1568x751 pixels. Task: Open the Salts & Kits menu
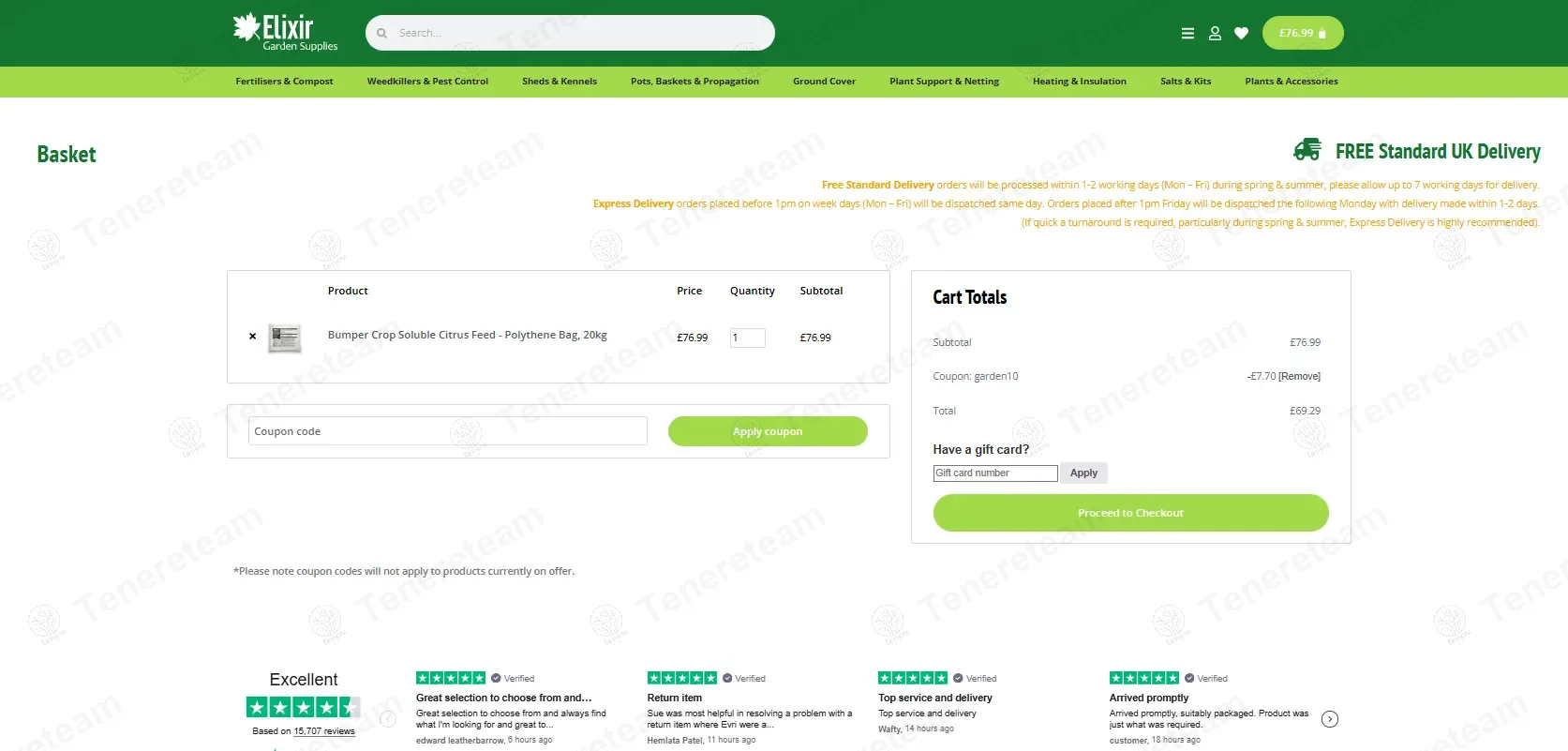pyautogui.click(x=1186, y=82)
